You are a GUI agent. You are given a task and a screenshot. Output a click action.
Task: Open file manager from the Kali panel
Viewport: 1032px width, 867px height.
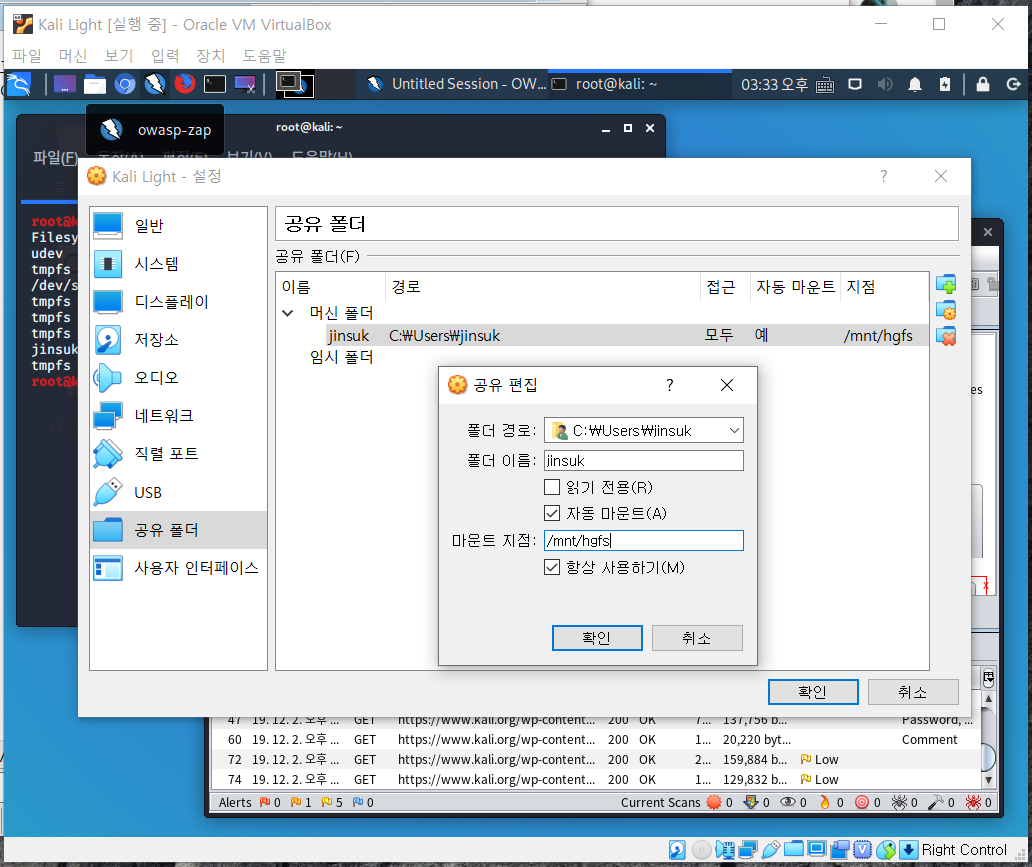tap(95, 84)
